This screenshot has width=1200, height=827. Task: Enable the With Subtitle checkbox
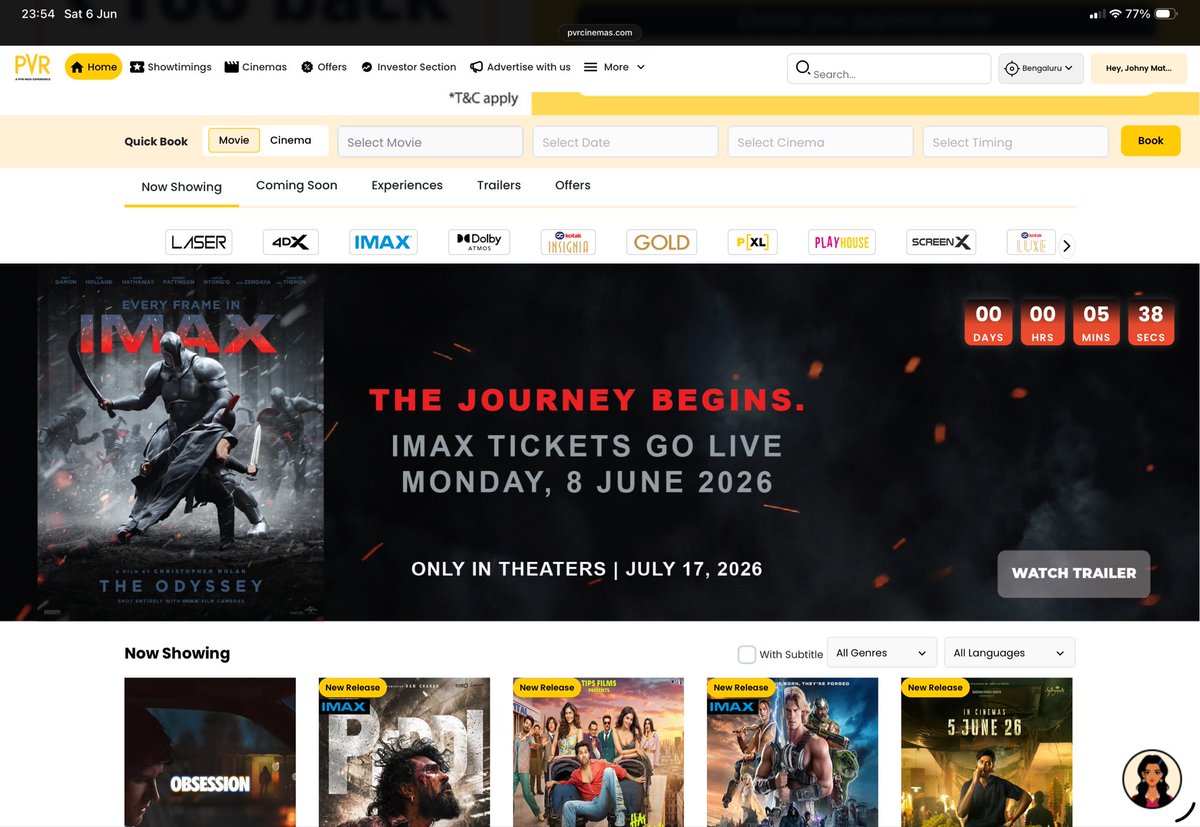(x=747, y=654)
